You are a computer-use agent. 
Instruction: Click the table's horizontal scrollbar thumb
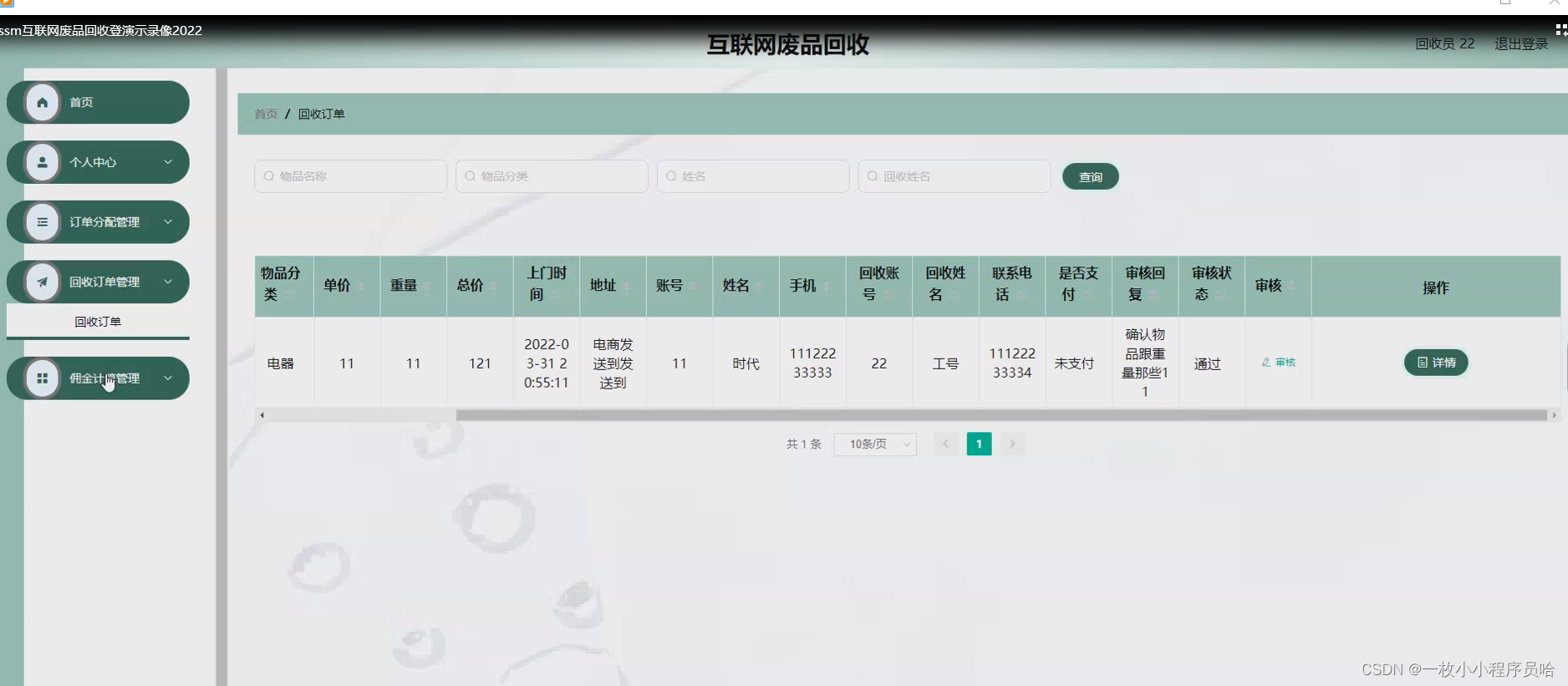tap(1001, 415)
